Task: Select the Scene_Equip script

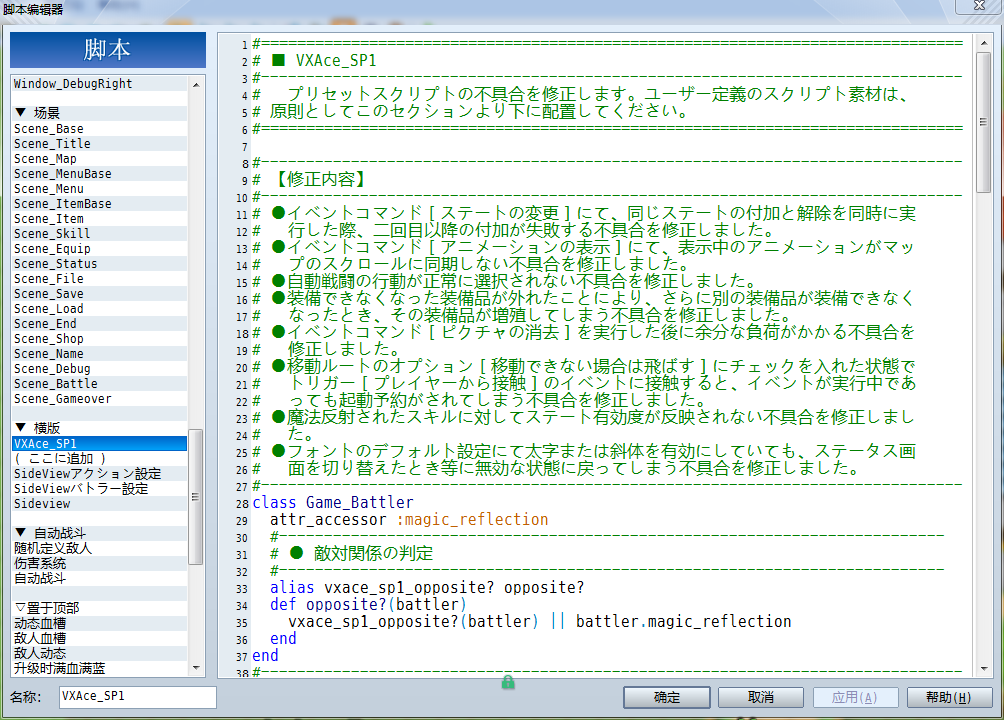Action: coord(99,249)
